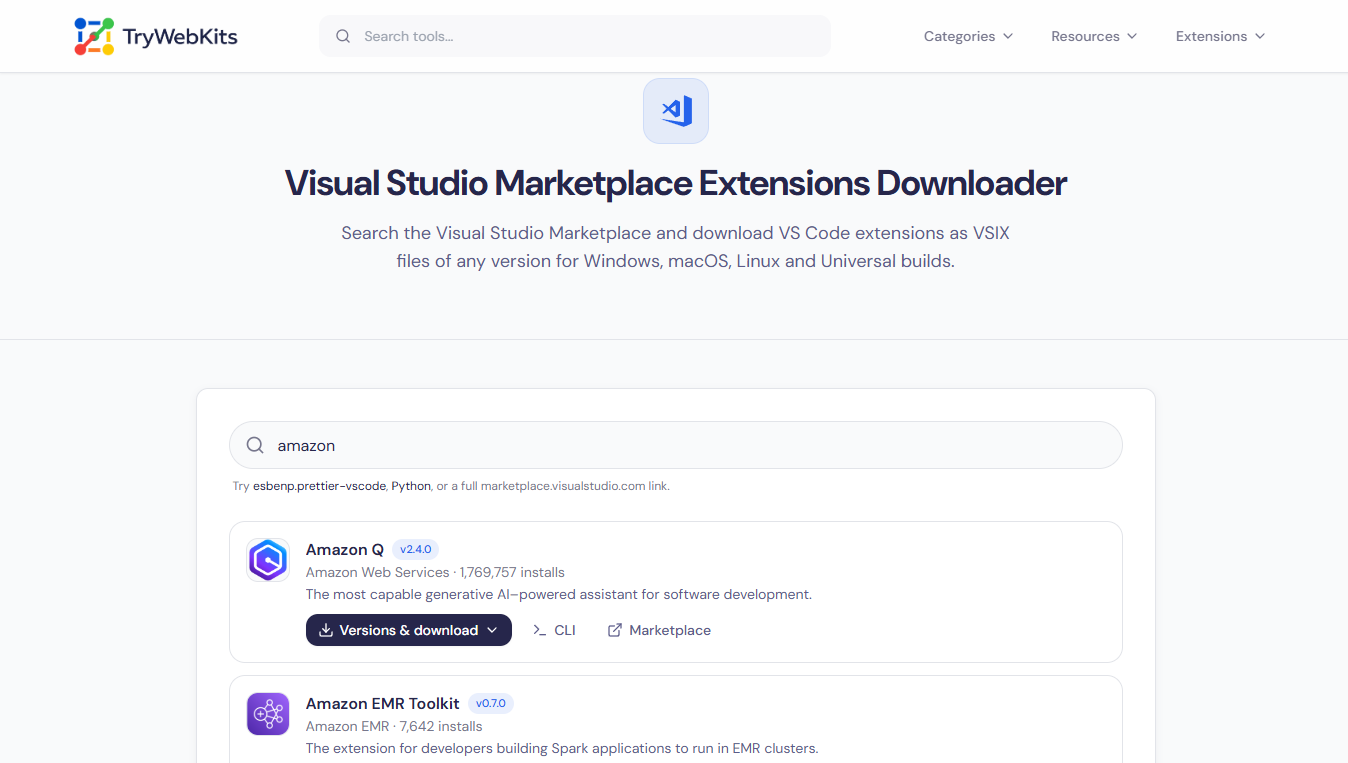Click the external link icon beside Marketplace
This screenshot has width=1348, height=763.
pyautogui.click(x=615, y=630)
